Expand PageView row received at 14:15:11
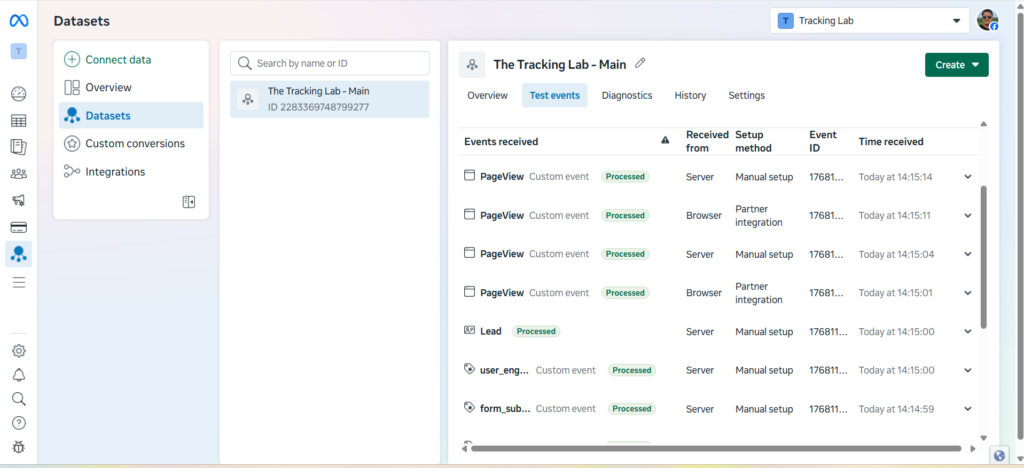Image resolution: width=1024 pixels, height=468 pixels. click(x=968, y=215)
